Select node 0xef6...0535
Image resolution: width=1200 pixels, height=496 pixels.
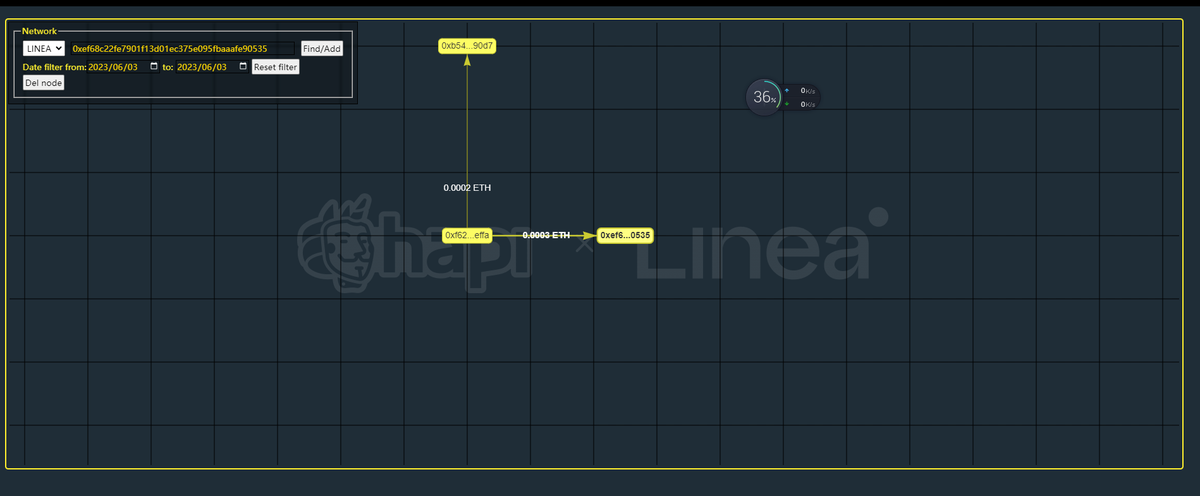click(x=625, y=235)
